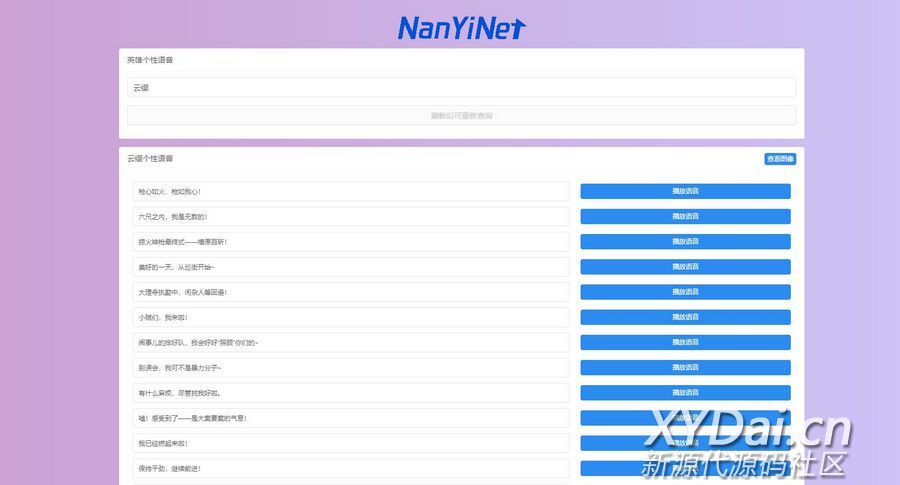This screenshot has width=900, height=485.
Task: Click the NanYiNet logo
Action: pos(461,27)
